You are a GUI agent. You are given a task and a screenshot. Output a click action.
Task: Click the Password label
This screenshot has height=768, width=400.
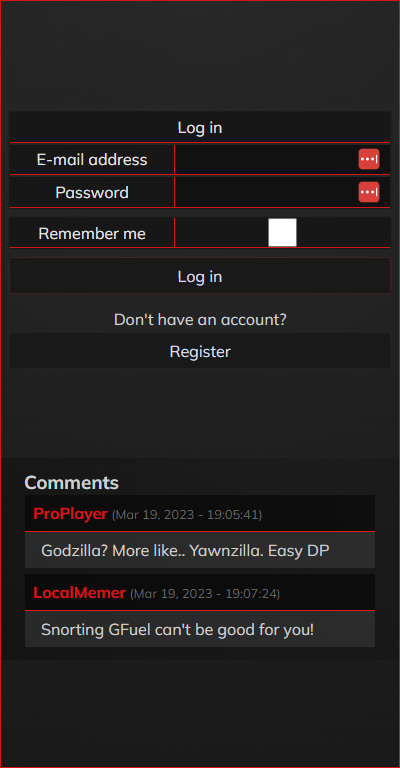click(92, 192)
